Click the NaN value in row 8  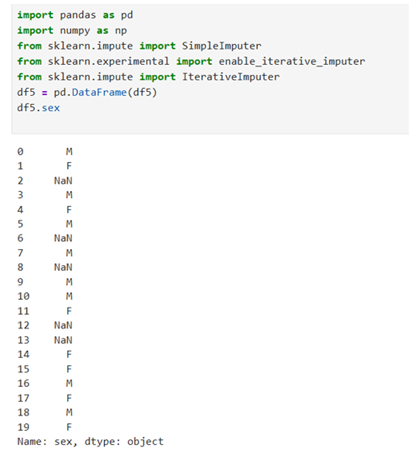(x=63, y=267)
